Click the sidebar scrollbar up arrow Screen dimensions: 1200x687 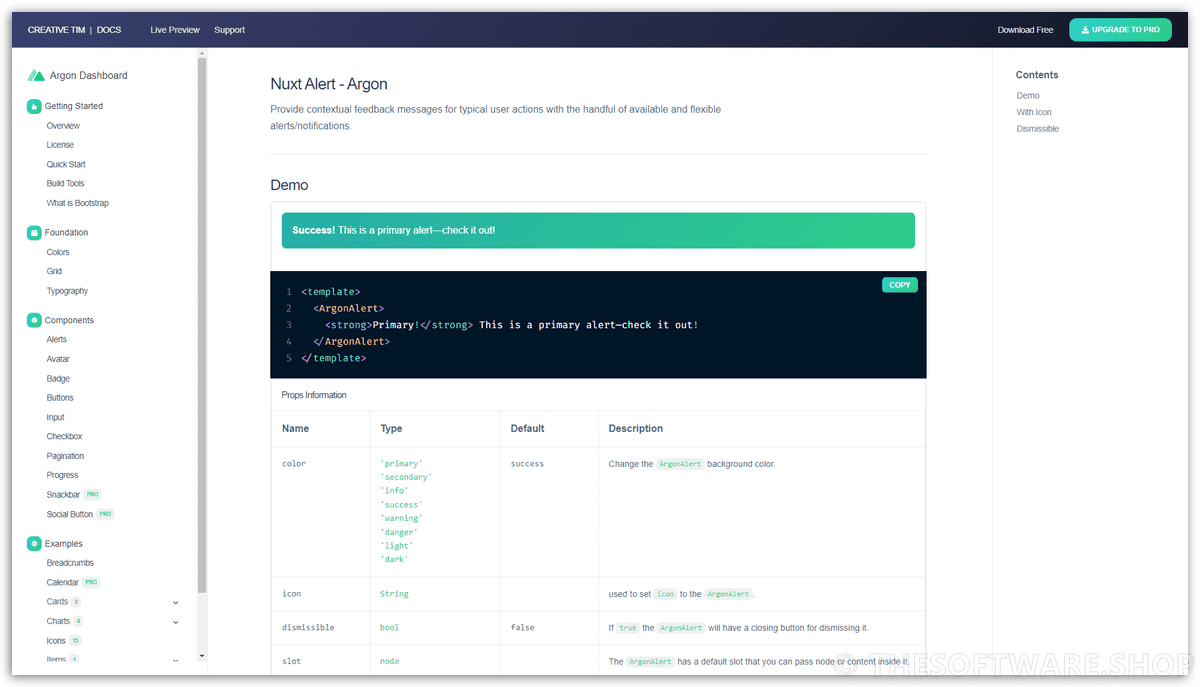(x=202, y=52)
